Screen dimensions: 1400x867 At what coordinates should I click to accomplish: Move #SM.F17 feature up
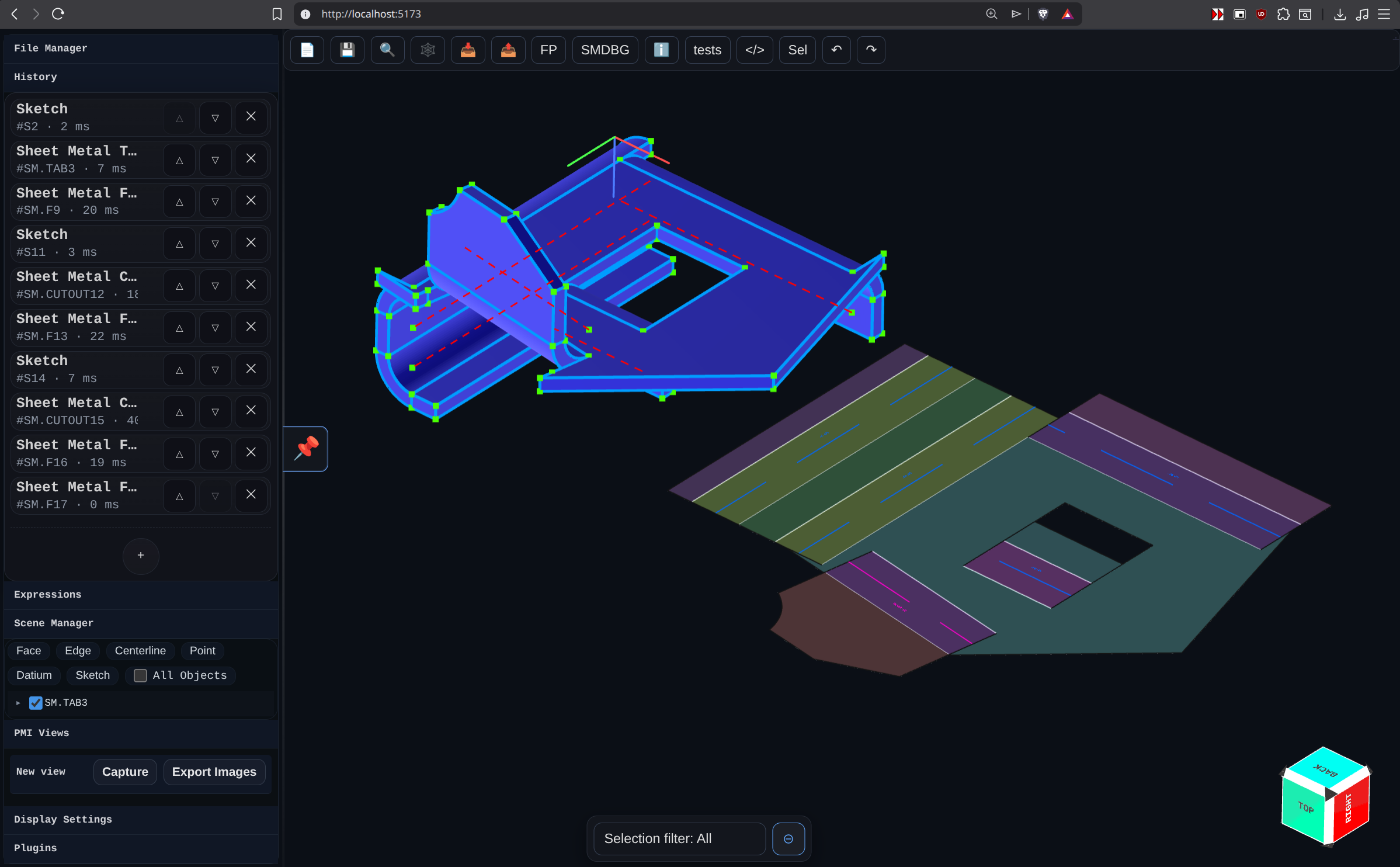tap(179, 495)
